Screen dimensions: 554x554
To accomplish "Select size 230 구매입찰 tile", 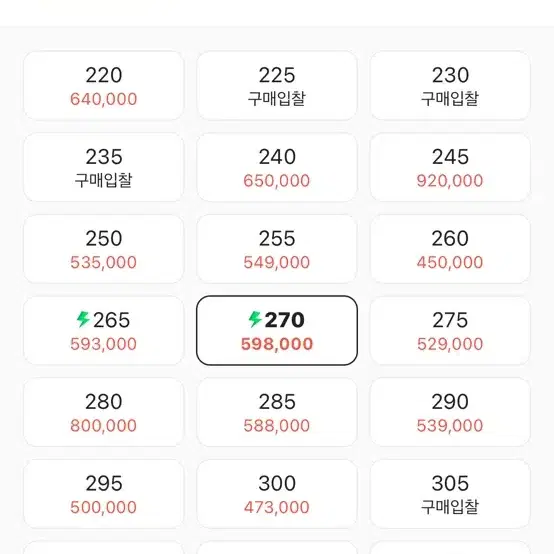I will (450, 86).
